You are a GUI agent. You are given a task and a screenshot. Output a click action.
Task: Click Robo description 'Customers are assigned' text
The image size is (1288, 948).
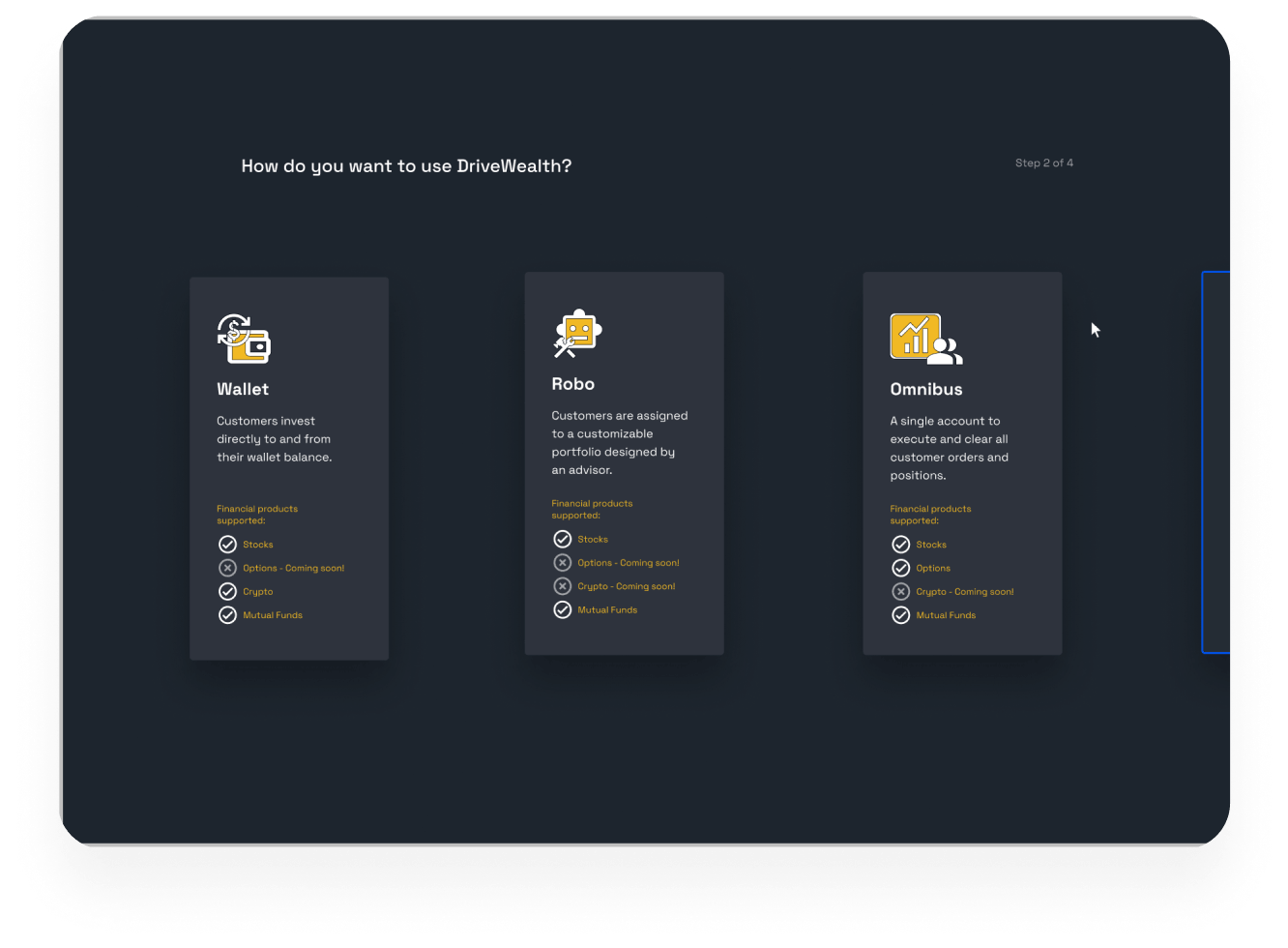click(620, 443)
